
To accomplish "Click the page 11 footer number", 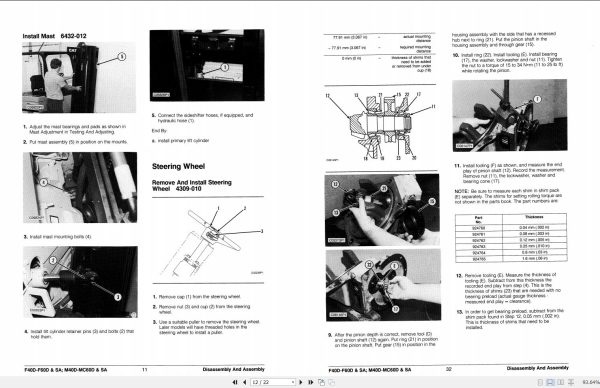I will coord(145,370).
